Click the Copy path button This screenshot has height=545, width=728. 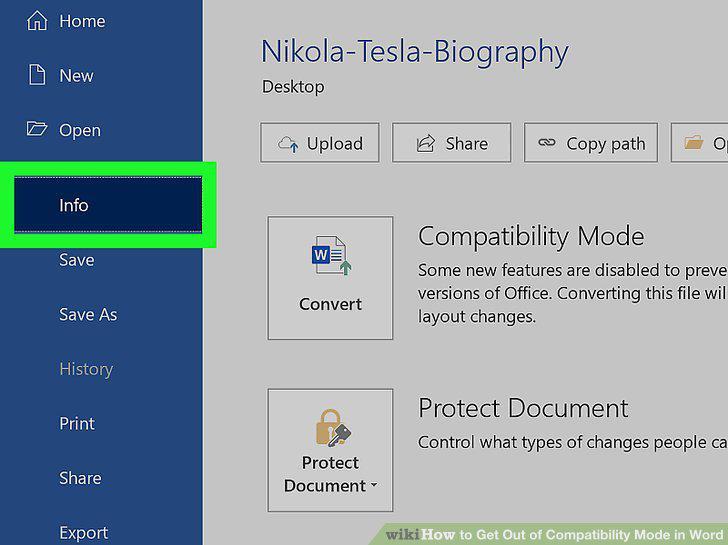591,143
